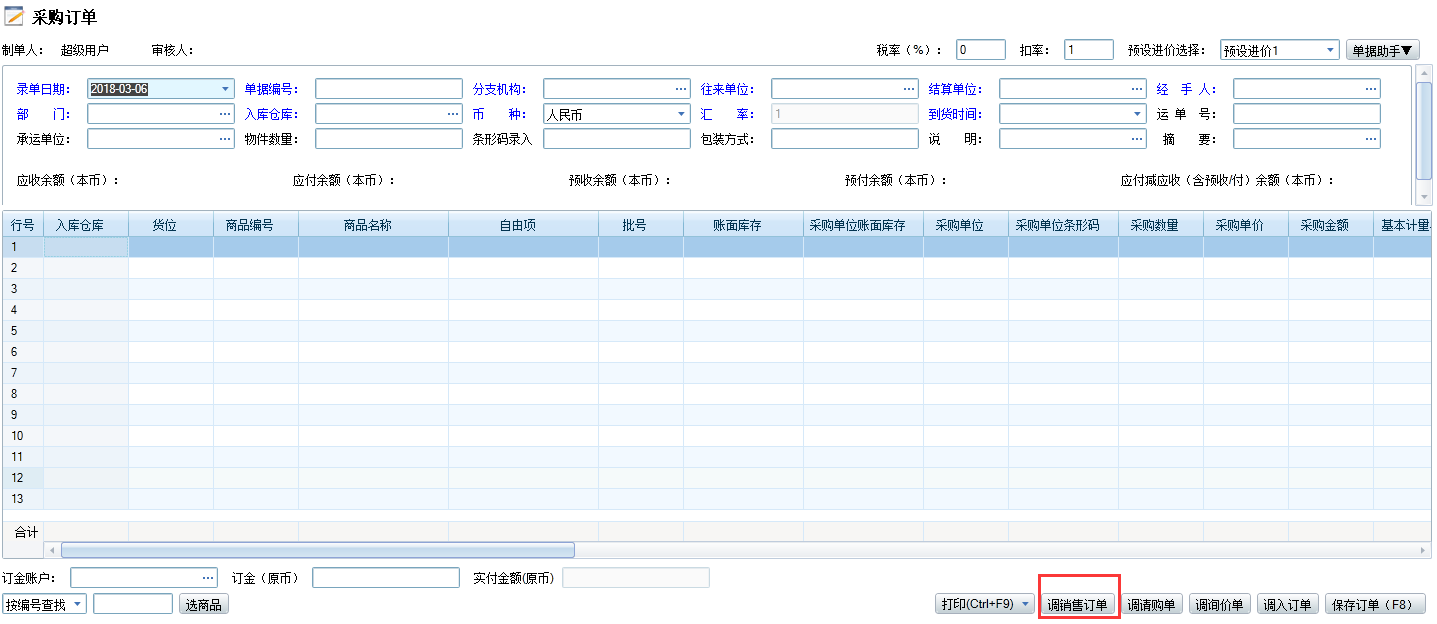This screenshot has height=624, width=1437.
Task: Open lookup for 订金账户 field
Action: point(208,578)
